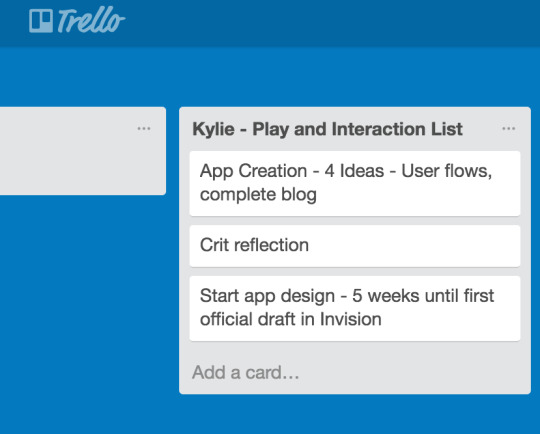Click the word 'Kylie' in the list header
540x434 pixels.
coord(214,130)
